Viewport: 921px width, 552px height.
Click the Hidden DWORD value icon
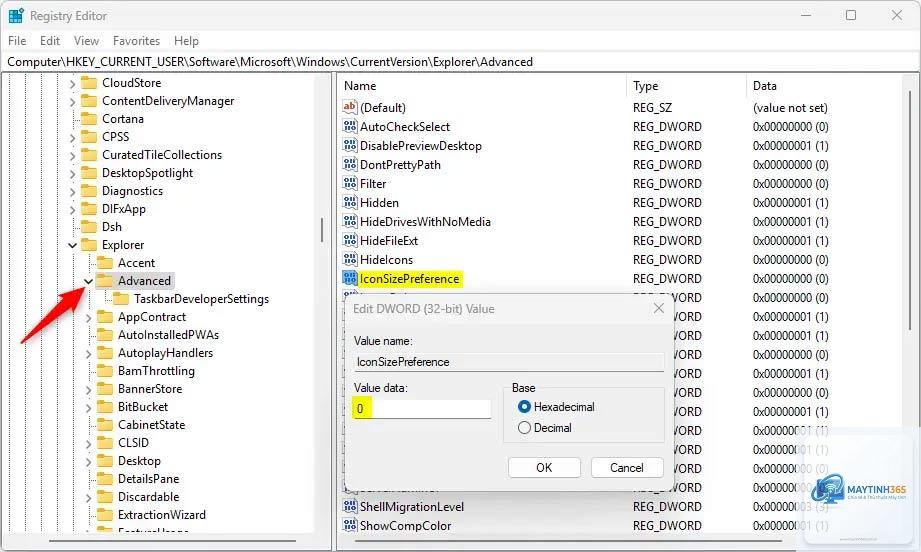(349, 202)
